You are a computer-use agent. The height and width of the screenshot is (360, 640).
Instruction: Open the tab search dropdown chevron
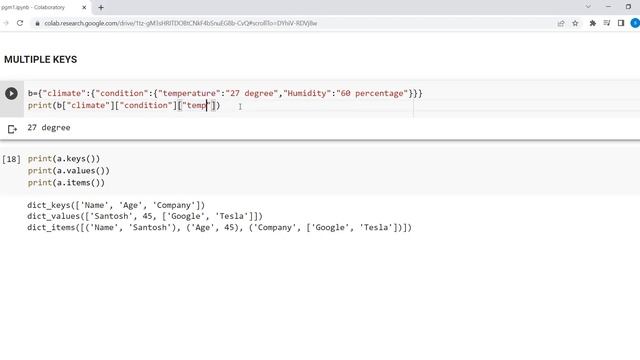(588, 7)
